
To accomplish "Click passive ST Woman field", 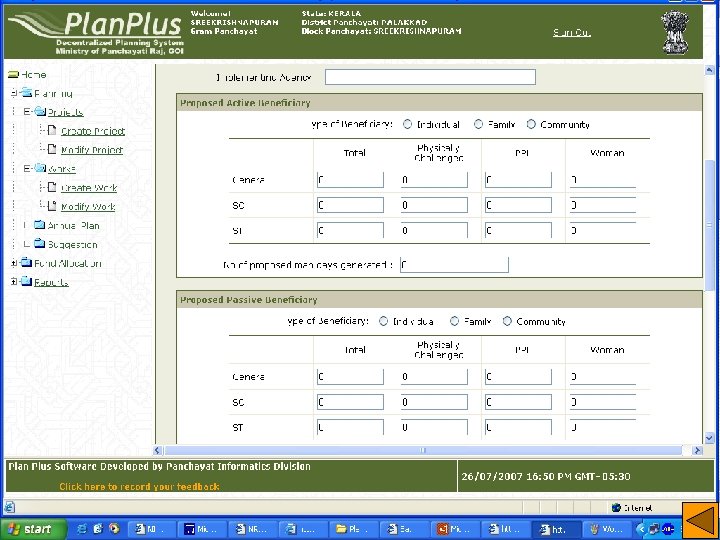I will [603, 427].
